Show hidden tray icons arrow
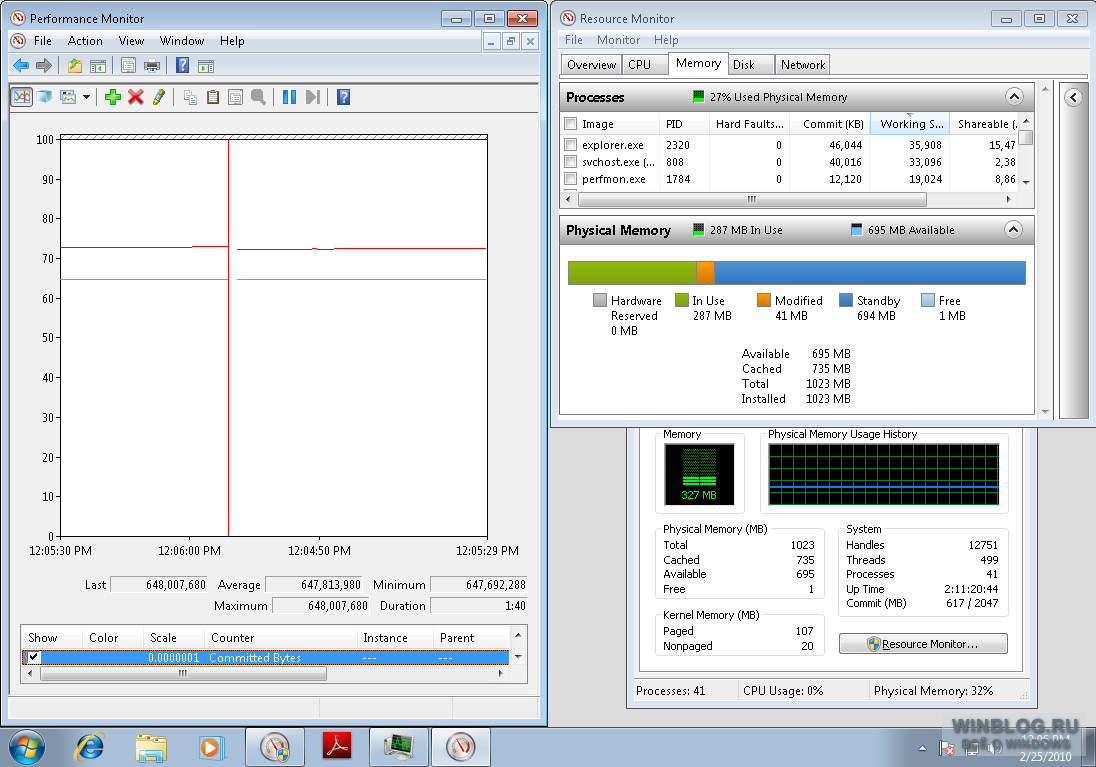The image size is (1096, 767). pyautogui.click(x=923, y=748)
